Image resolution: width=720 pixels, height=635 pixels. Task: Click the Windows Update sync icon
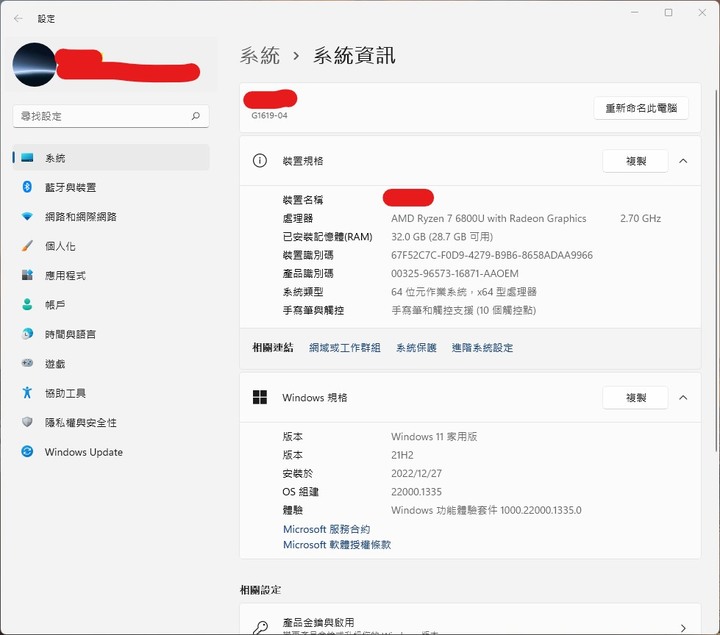click(x=27, y=452)
